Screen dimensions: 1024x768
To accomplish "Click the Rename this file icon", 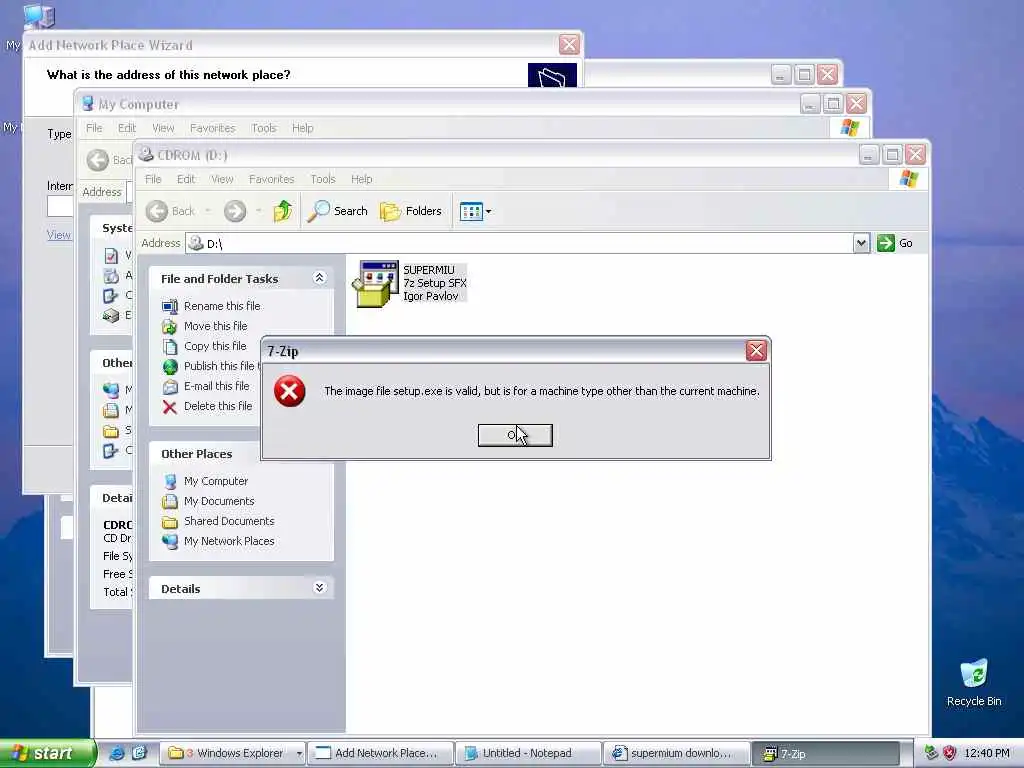I will [x=170, y=306].
